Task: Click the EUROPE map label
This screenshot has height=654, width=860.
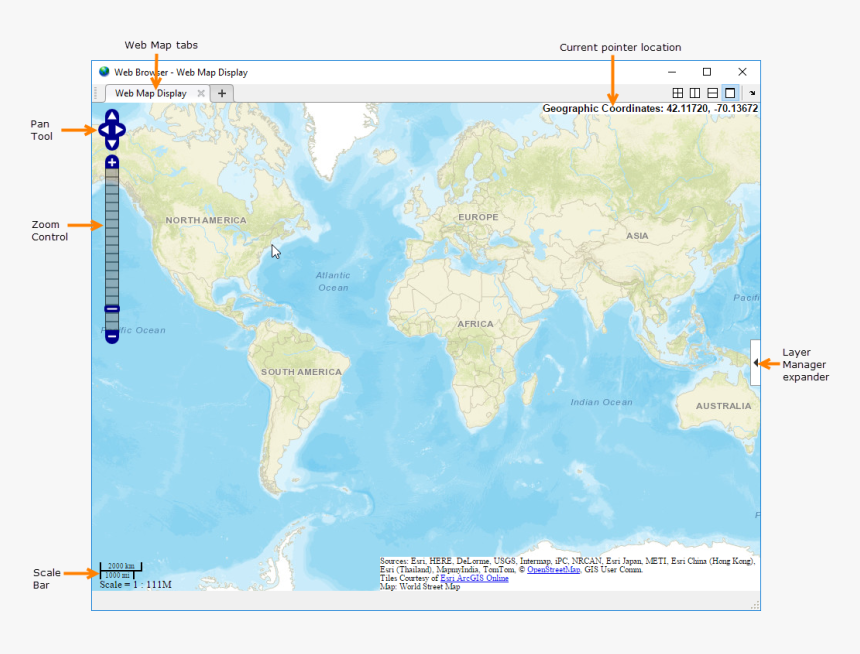Action: (x=478, y=217)
